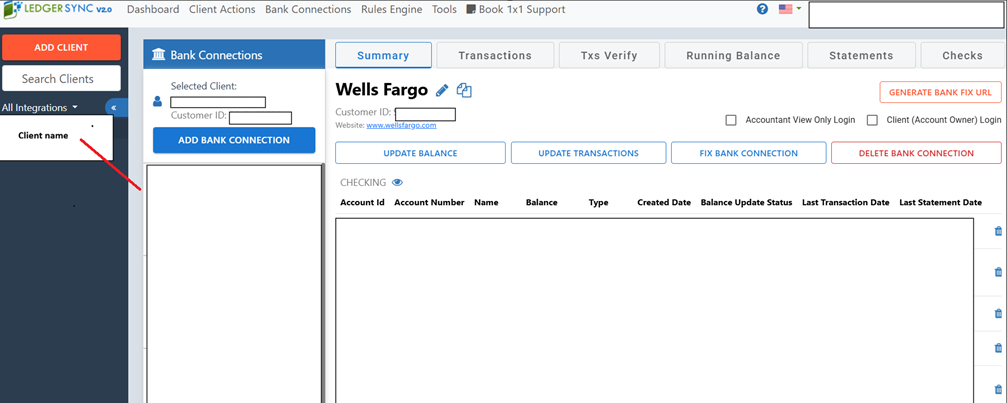Click the copy icon next to Wells Fargo
Viewport: 1007px width, 403px height.
[x=464, y=90]
